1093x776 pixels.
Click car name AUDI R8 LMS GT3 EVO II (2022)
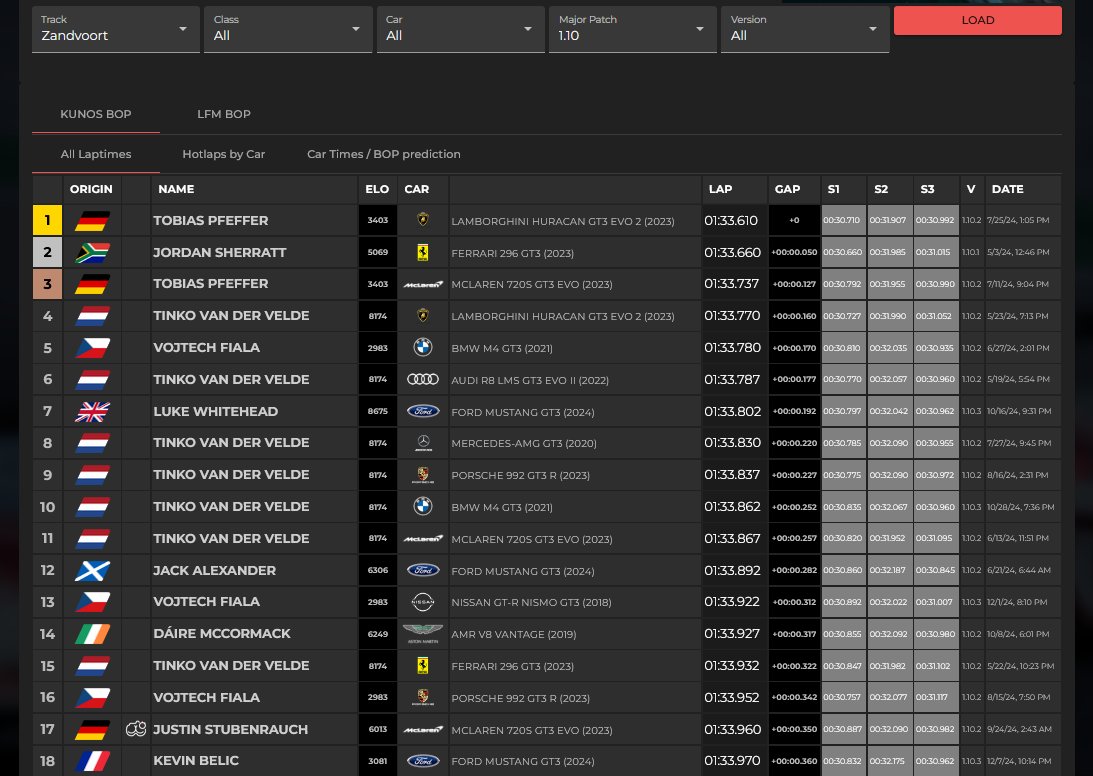(530, 380)
